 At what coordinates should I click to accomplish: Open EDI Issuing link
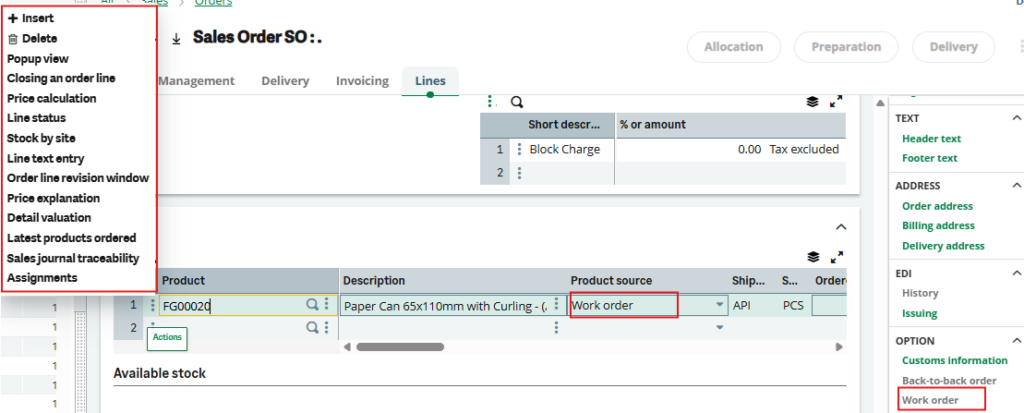pos(920,313)
